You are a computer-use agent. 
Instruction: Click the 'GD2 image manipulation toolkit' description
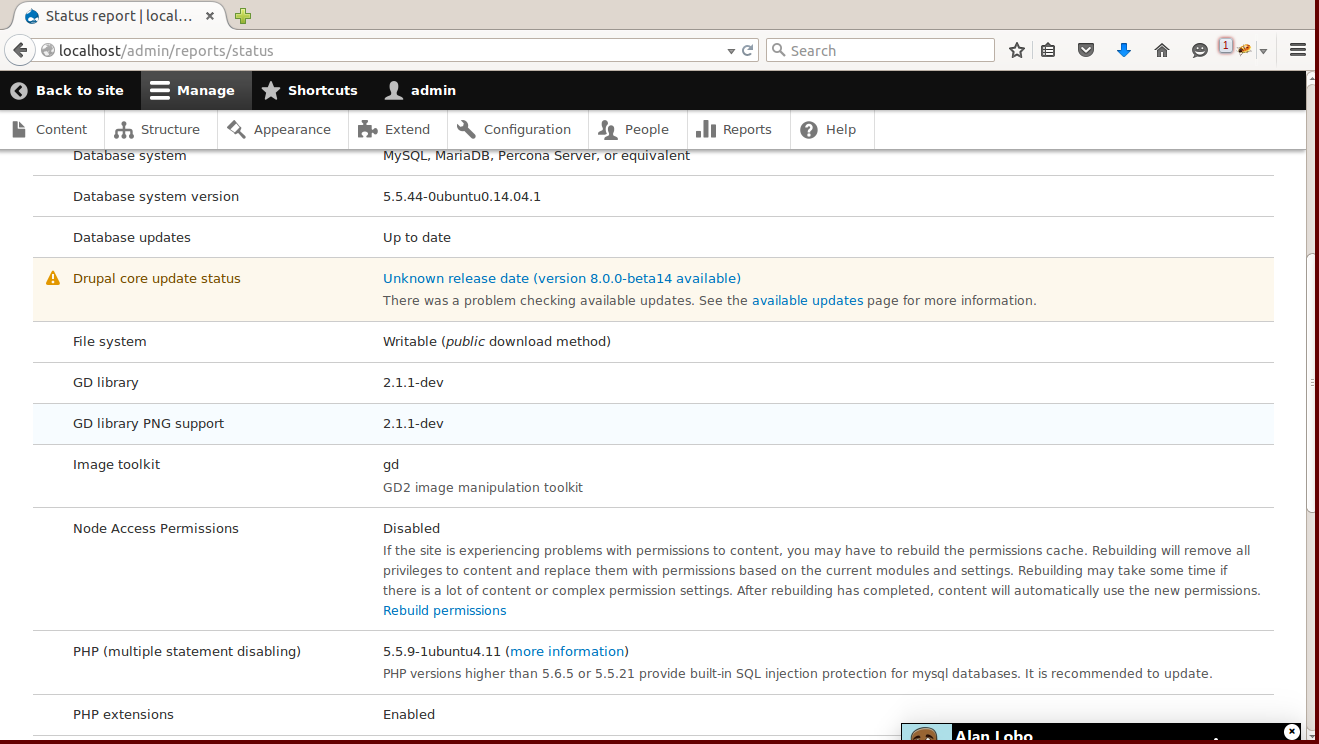483,488
